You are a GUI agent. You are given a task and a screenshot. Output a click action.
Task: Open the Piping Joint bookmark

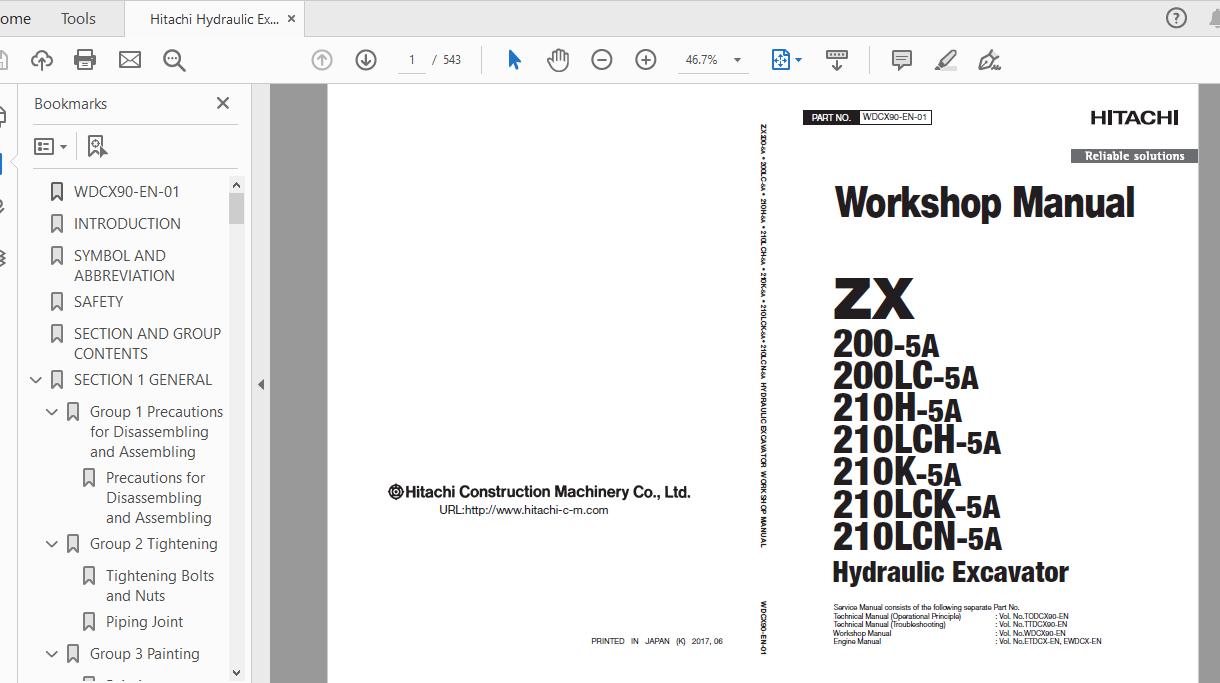pyautogui.click(x=145, y=622)
